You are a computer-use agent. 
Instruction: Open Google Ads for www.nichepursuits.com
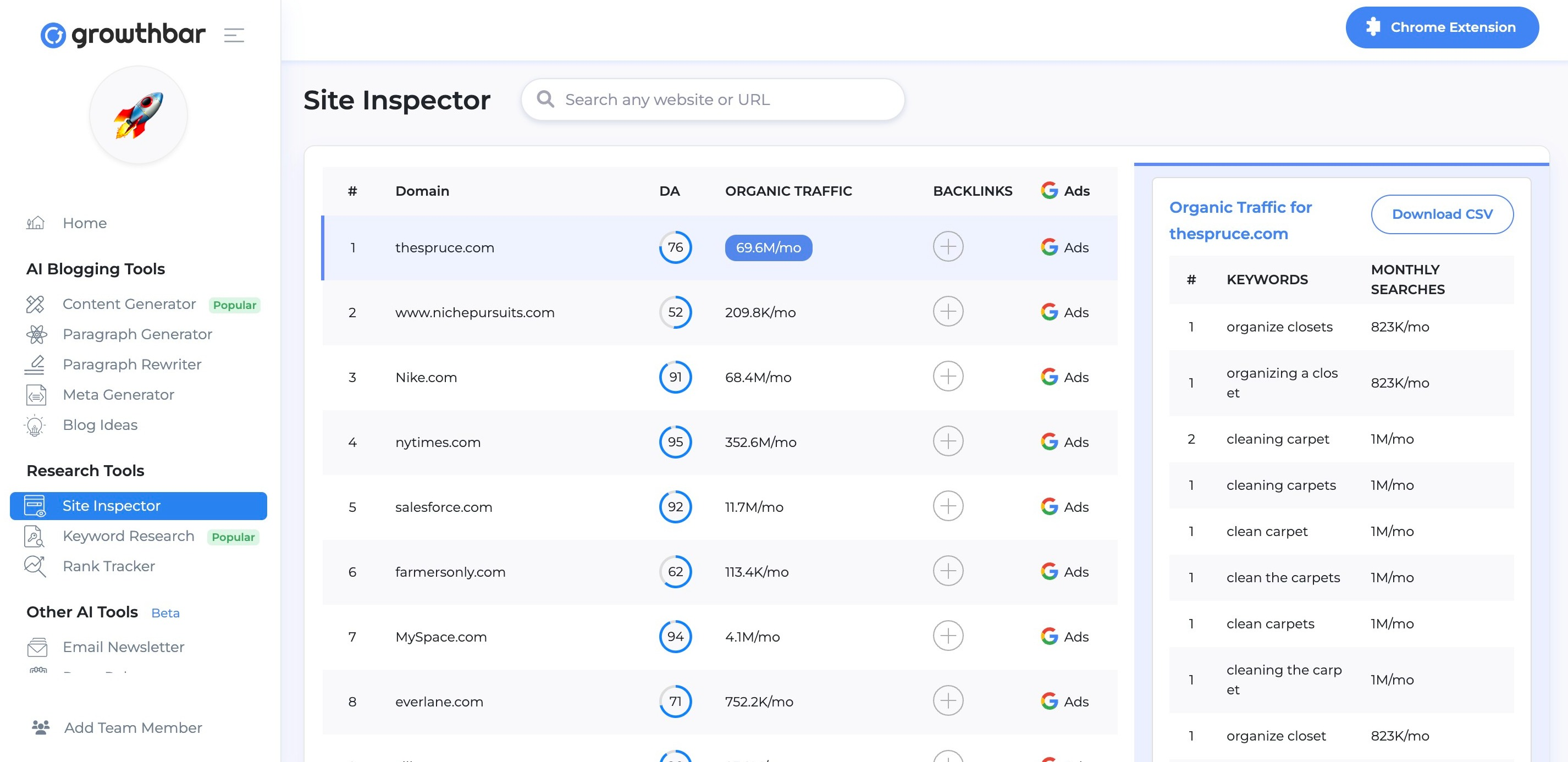[1064, 312]
